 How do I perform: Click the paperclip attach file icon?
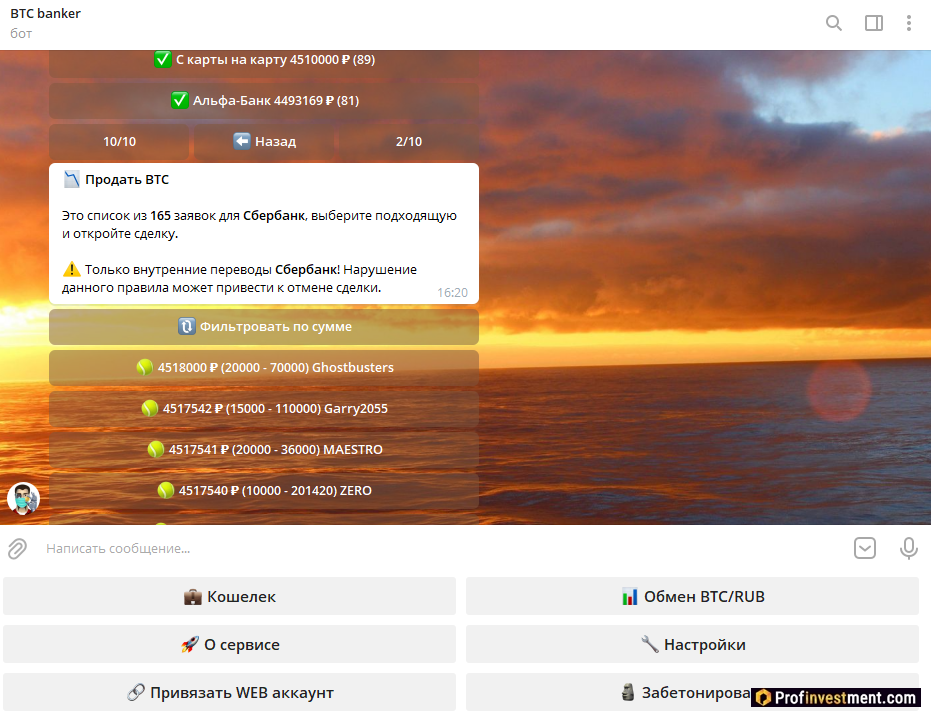(17, 548)
